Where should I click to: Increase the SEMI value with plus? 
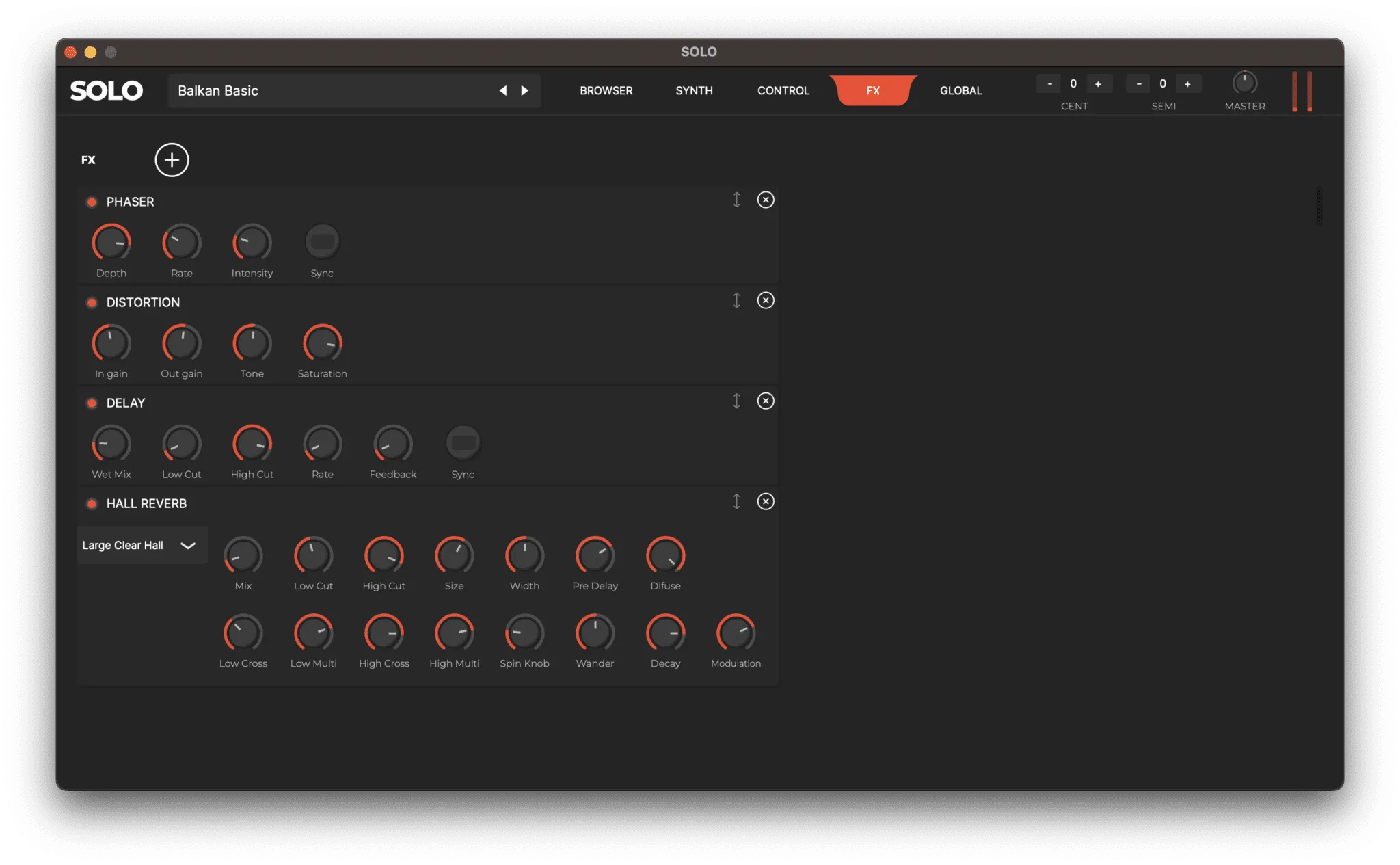[1187, 84]
